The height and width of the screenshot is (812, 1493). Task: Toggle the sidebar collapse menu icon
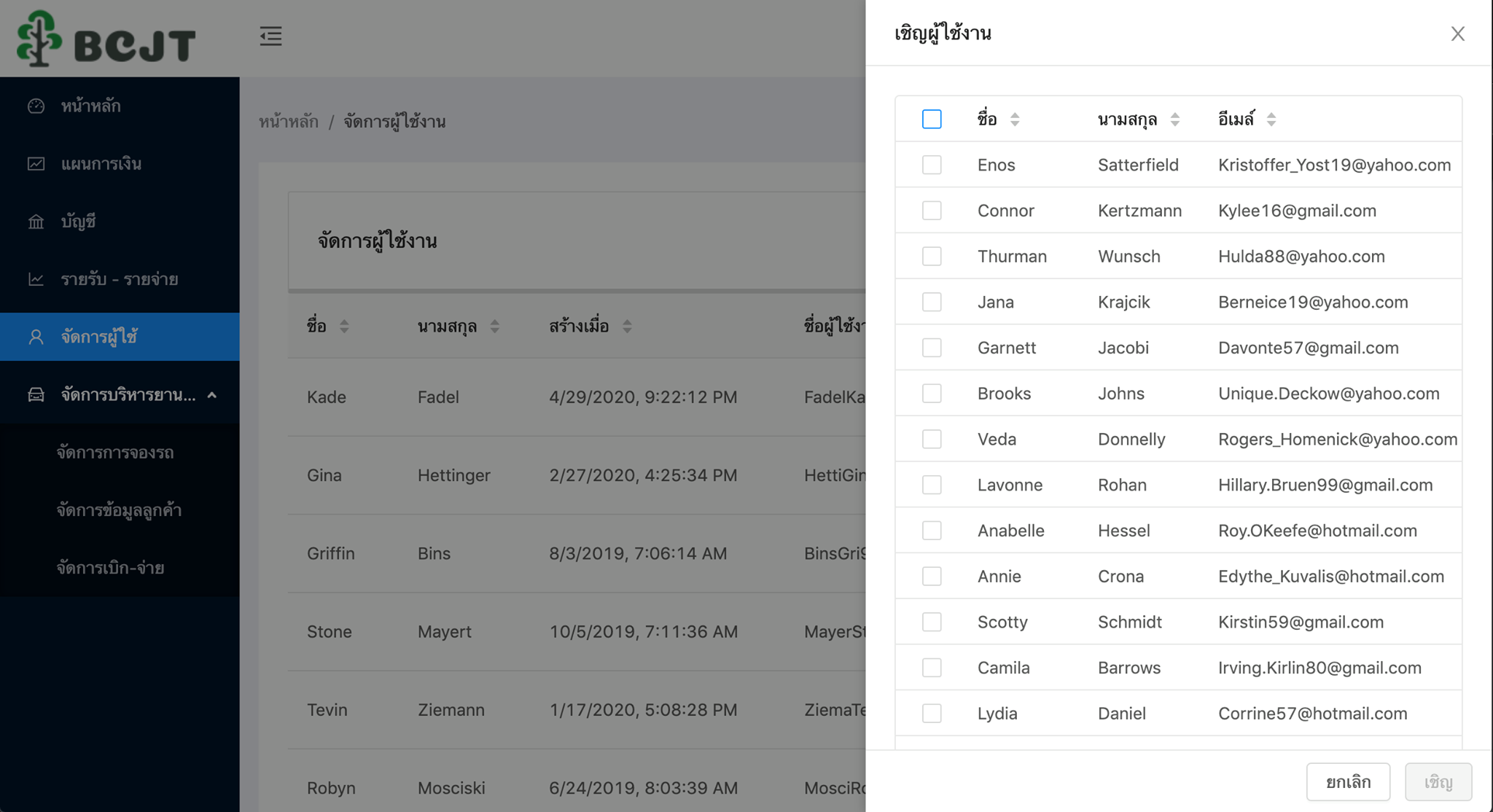pos(270,36)
